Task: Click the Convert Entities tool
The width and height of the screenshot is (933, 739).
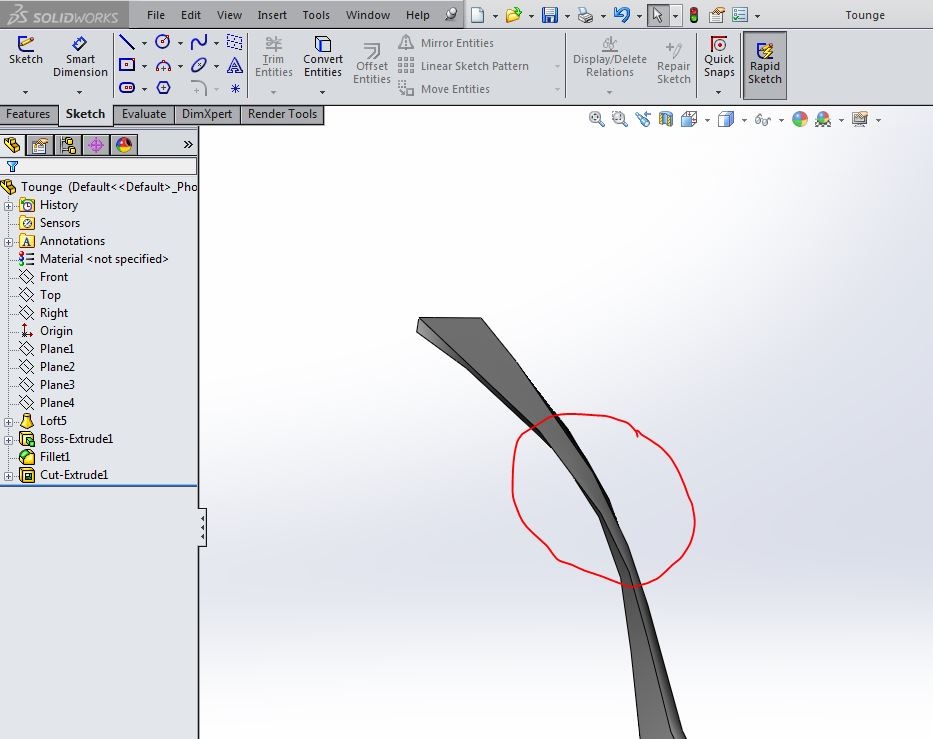Action: 323,57
